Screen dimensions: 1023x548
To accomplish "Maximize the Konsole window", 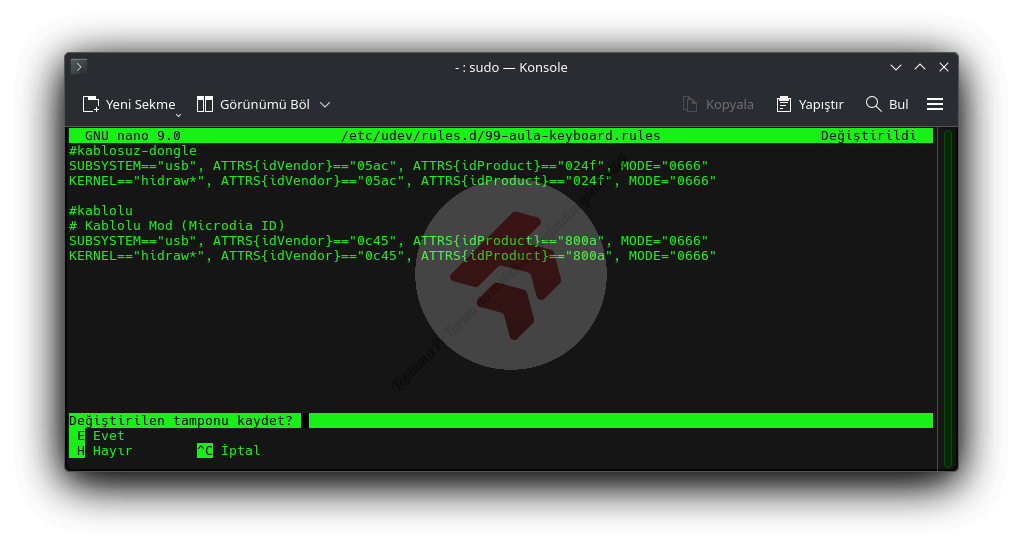I will [920, 67].
